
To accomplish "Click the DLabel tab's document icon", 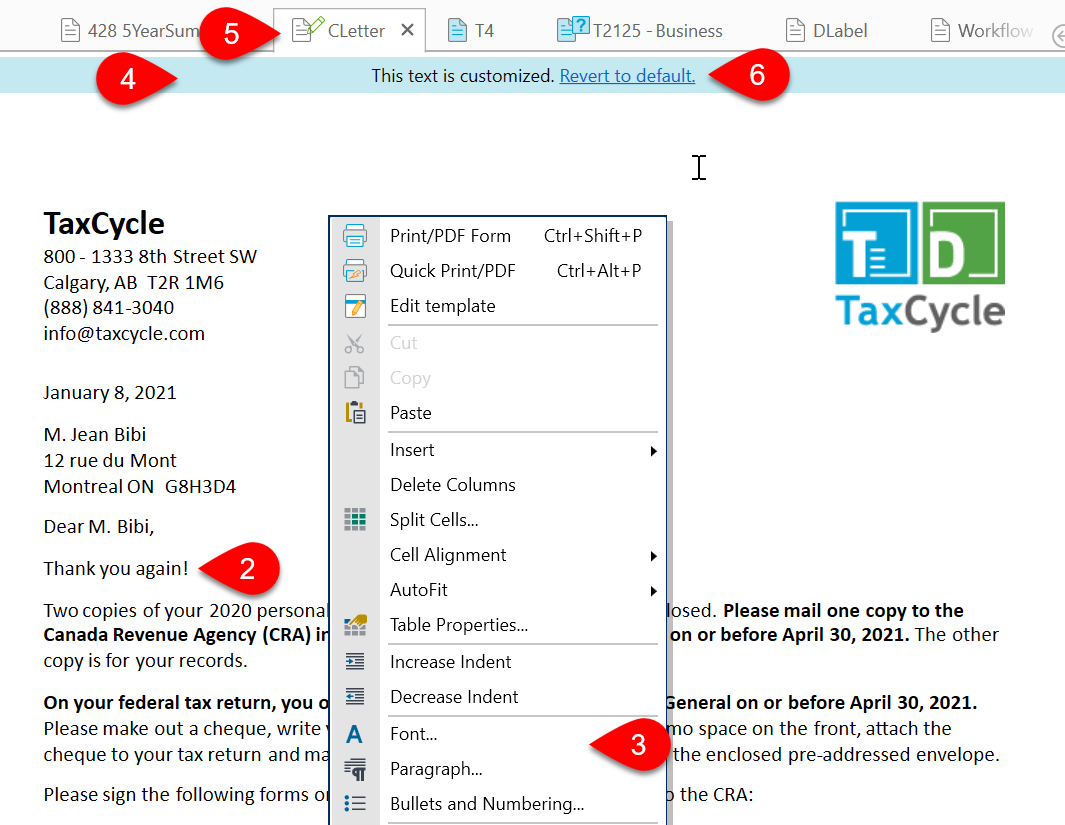I will (795, 31).
